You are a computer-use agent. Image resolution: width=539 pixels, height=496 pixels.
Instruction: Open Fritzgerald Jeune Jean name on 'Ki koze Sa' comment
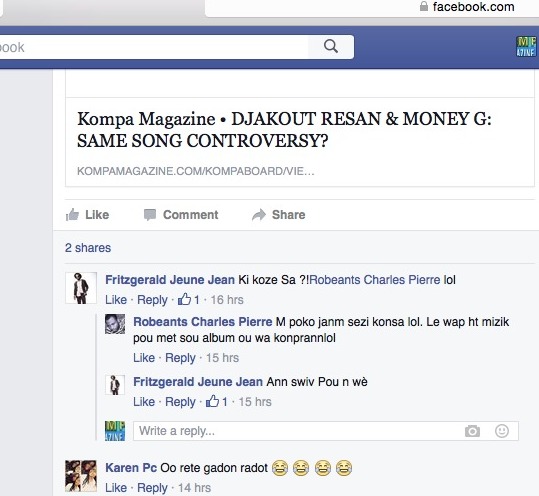[170, 280]
